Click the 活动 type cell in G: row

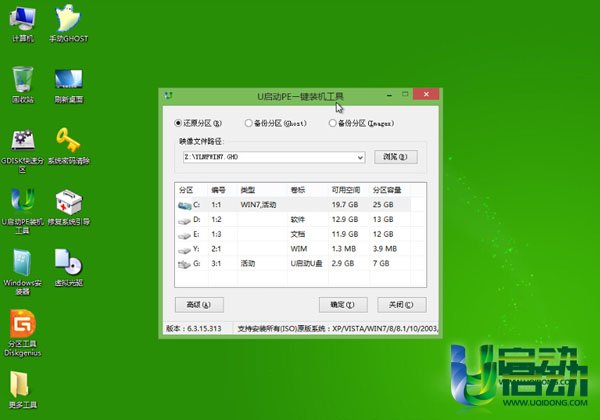[248, 264]
